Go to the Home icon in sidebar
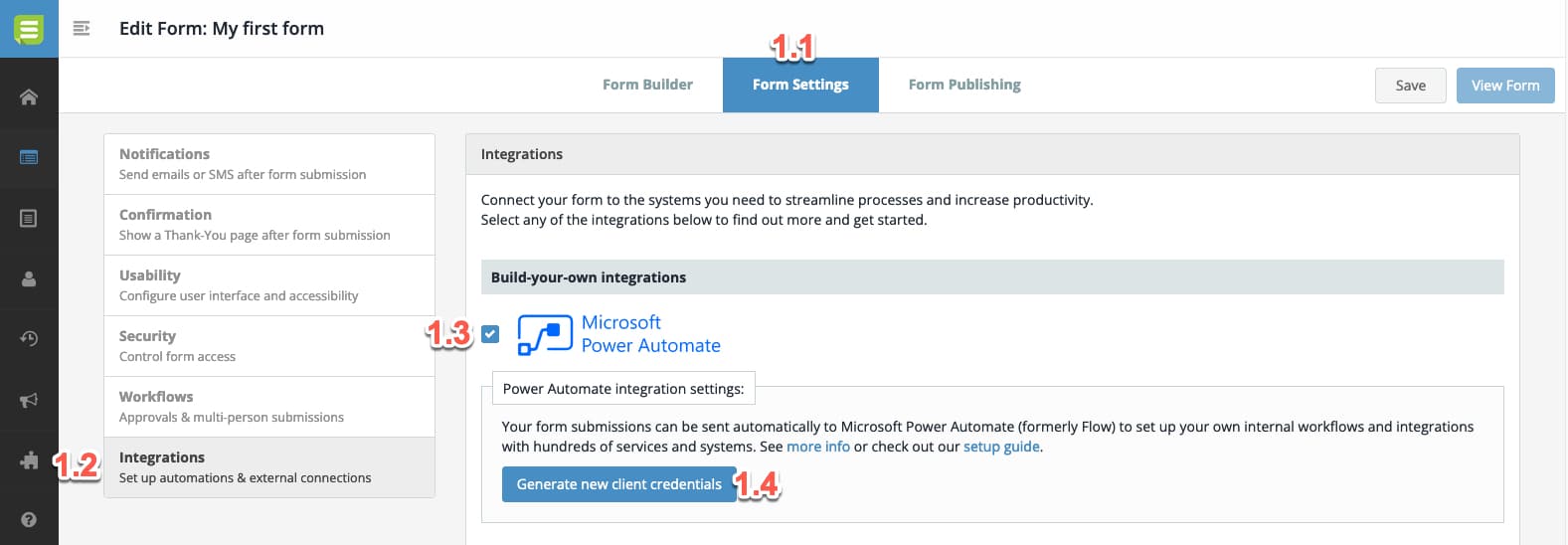The height and width of the screenshot is (545, 1568). coord(29,96)
